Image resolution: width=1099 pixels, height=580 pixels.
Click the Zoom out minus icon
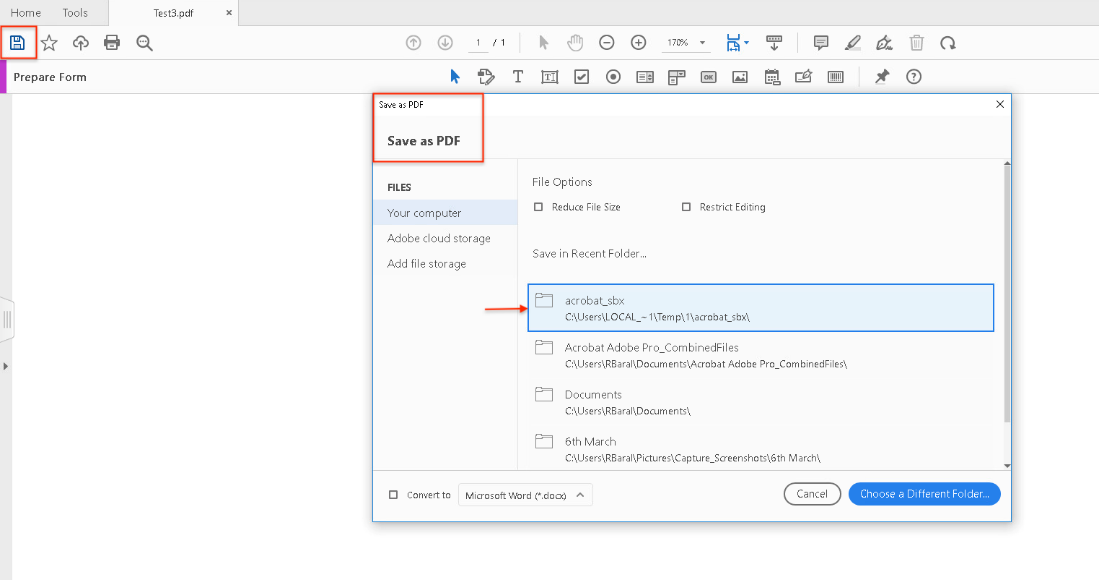click(606, 42)
